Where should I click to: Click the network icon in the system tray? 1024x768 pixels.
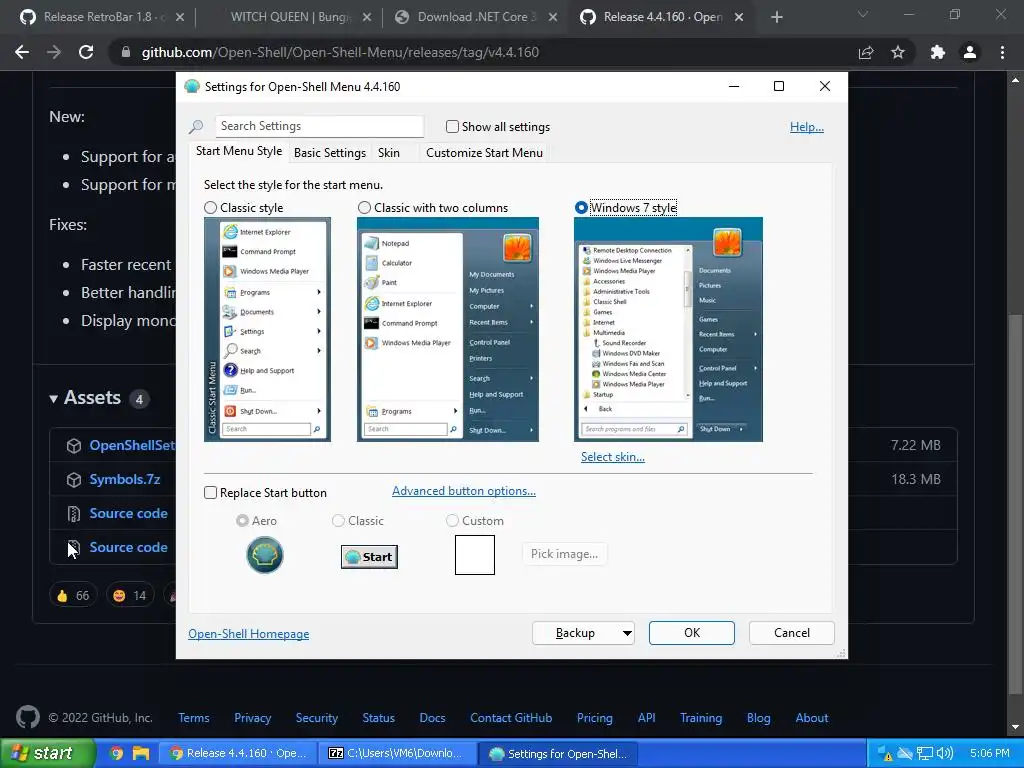pyautogui.click(x=925, y=753)
